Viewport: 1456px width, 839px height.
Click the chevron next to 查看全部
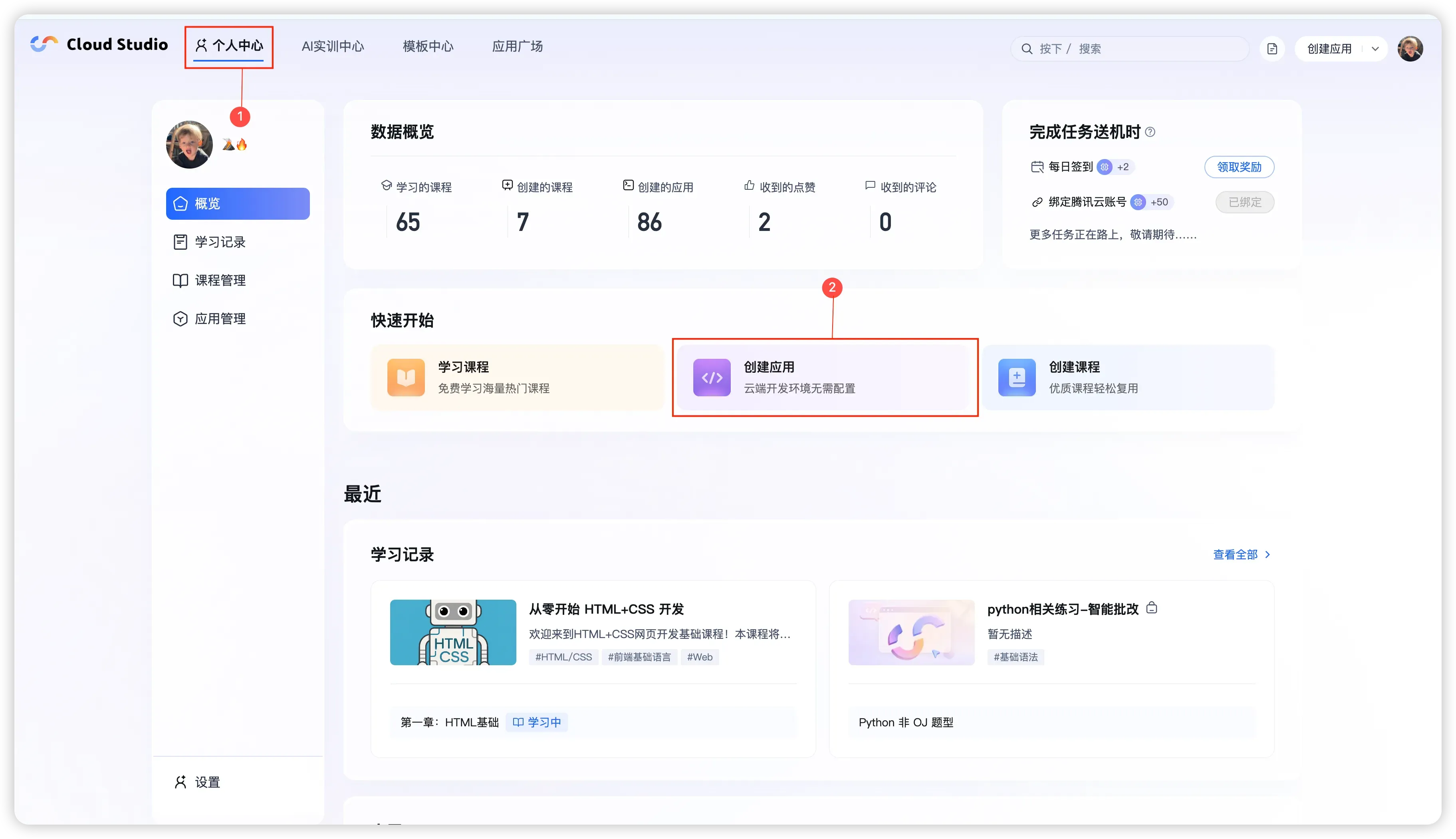1267,555
